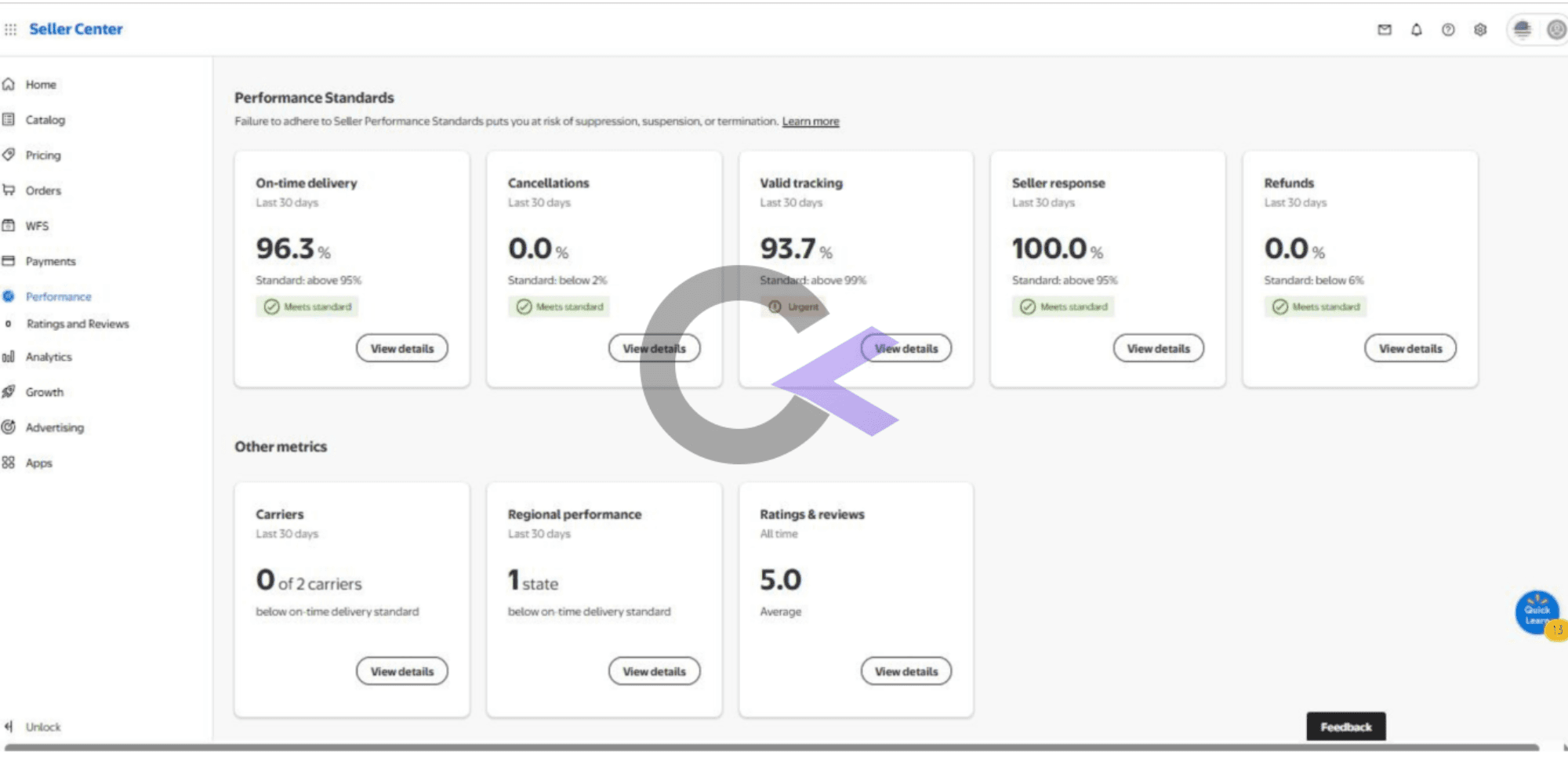Click the On-time delivery 96.3% value
The height and width of the screenshot is (784, 1568).
point(293,249)
